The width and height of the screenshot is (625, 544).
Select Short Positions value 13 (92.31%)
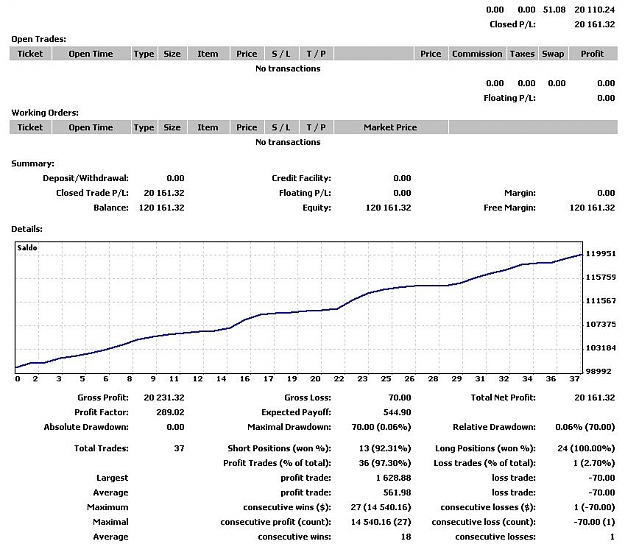pyautogui.click(x=385, y=448)
